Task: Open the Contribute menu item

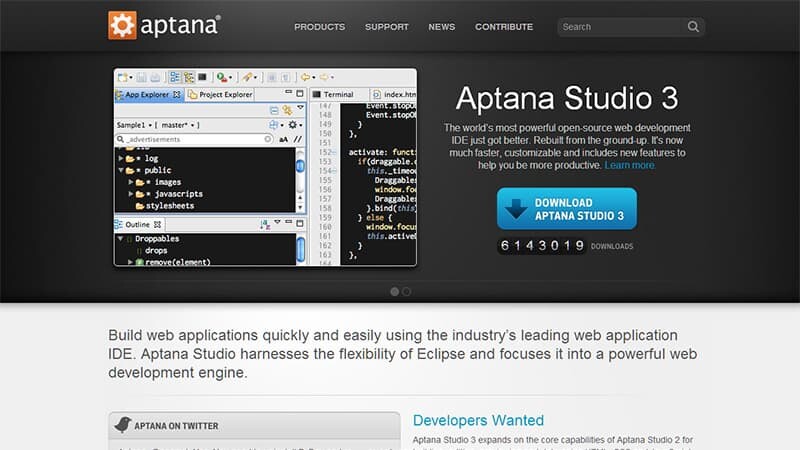Action: (x=504, y=27)
